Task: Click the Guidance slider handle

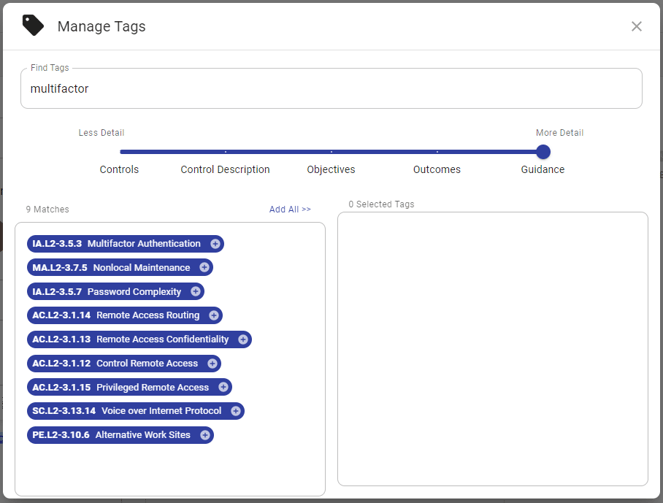Action: click(543, 152)
